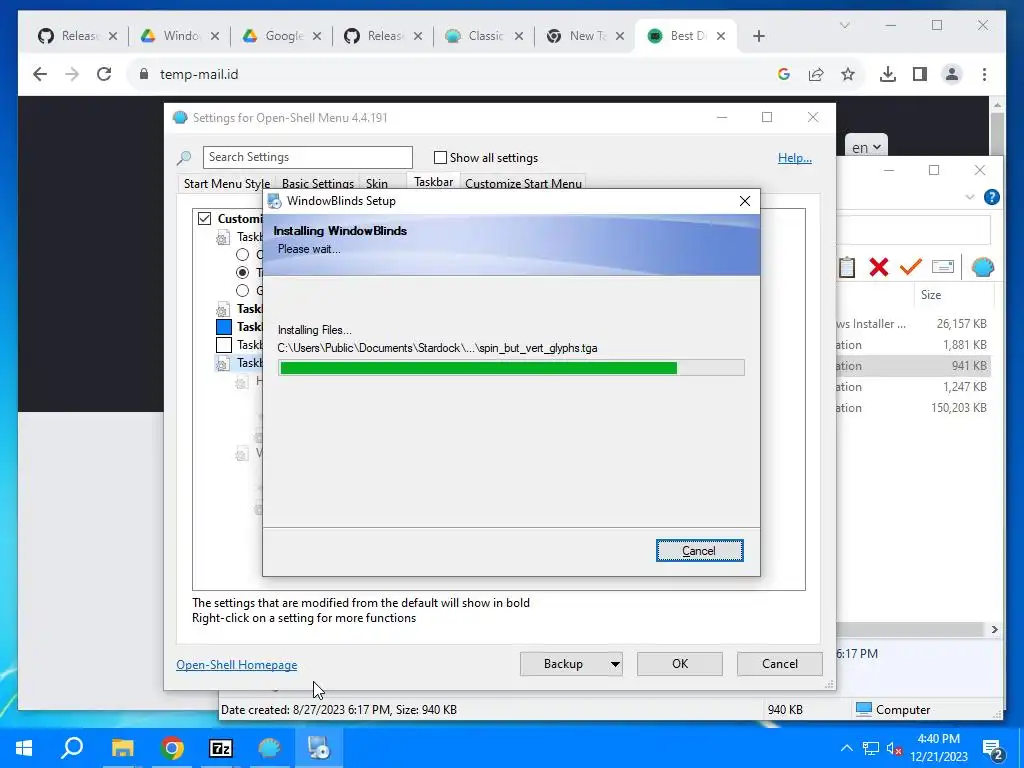
Task: Open 7-Zip from the taskbar
Action: click(220, 748)
